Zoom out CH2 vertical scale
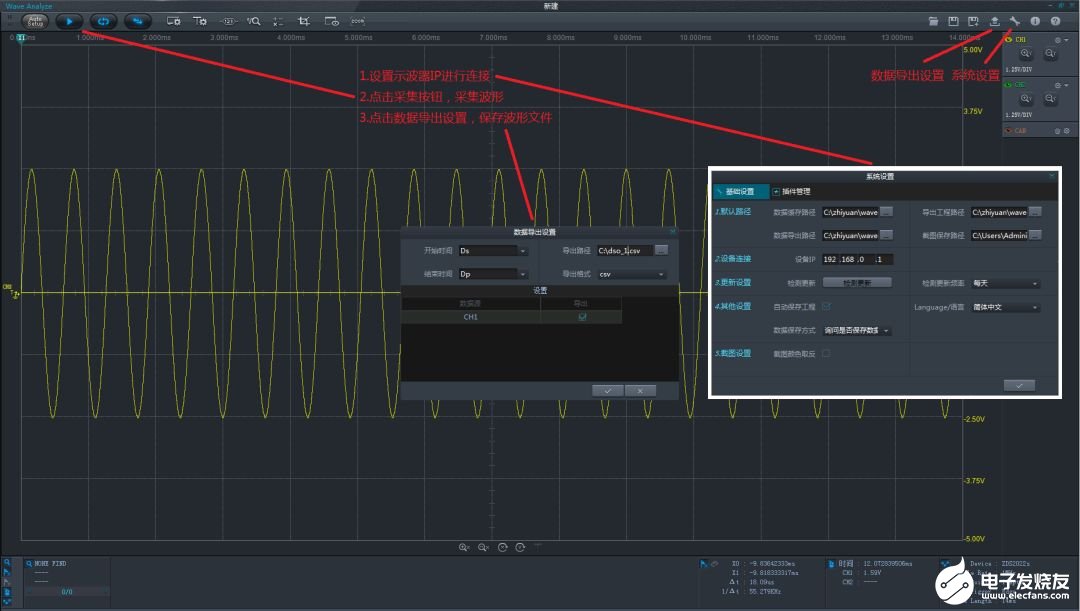The height and width of the screenshot is (611, 1080). coord(1050,99)
